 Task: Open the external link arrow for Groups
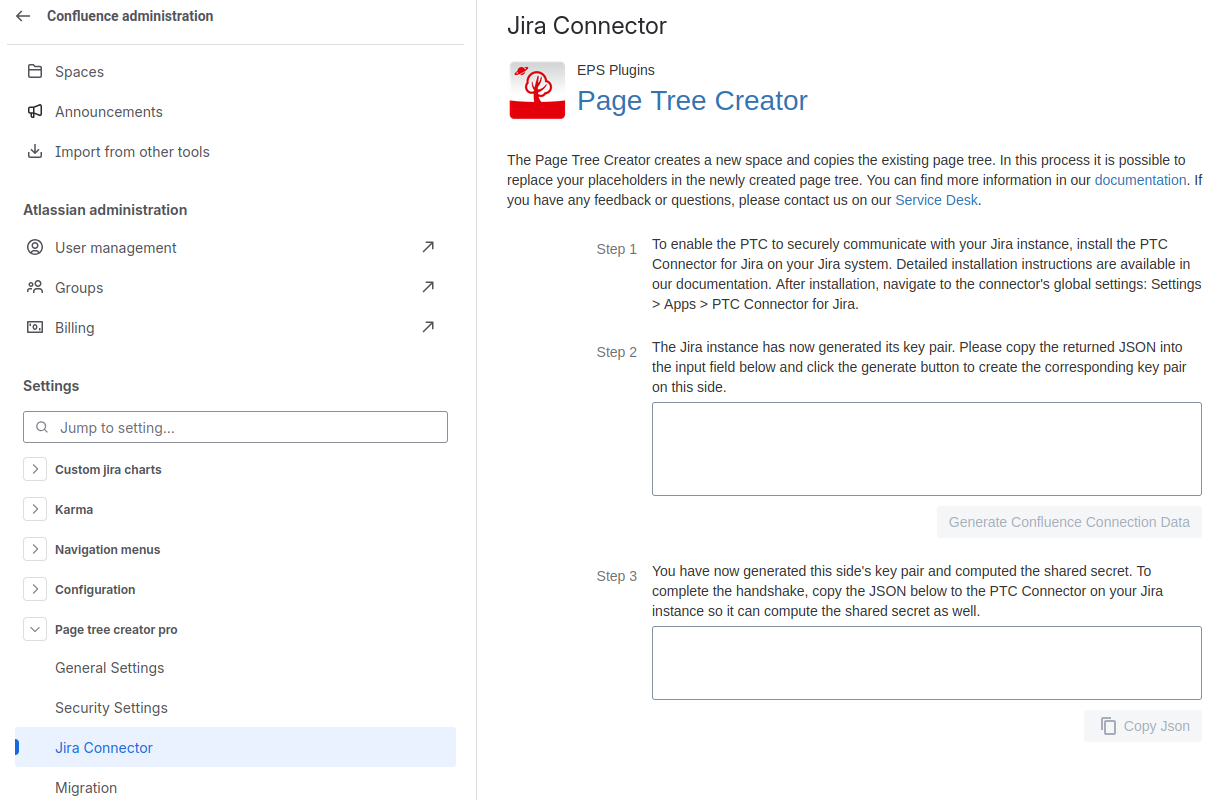(428, 288)
